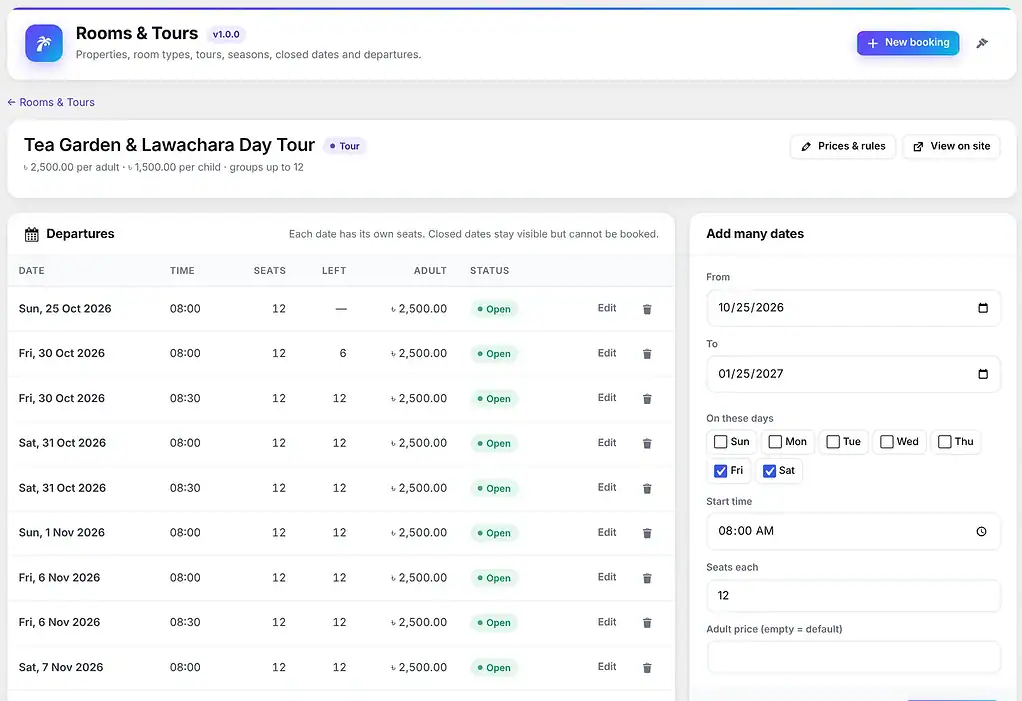Enable the Thu day checkbox

click(944, 442)
